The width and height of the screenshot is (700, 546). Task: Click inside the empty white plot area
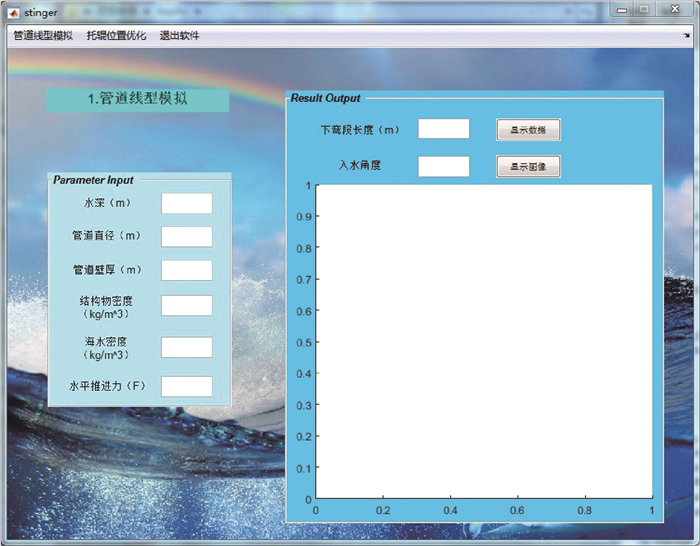[483, 341]
